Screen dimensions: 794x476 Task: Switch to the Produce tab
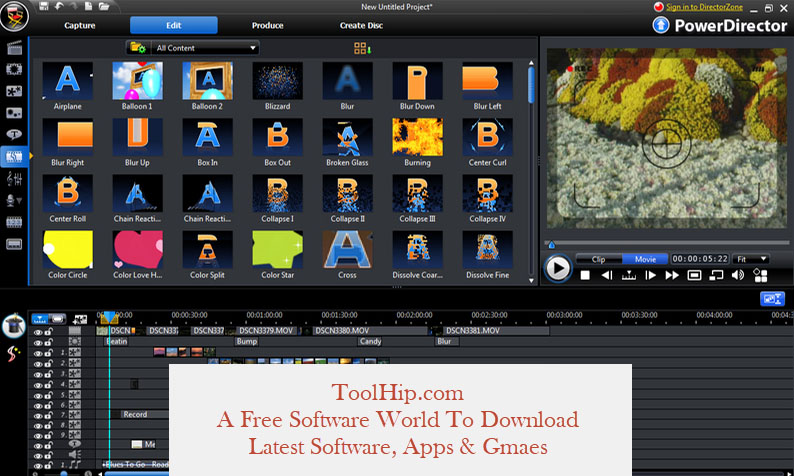(x=267, y=25)
